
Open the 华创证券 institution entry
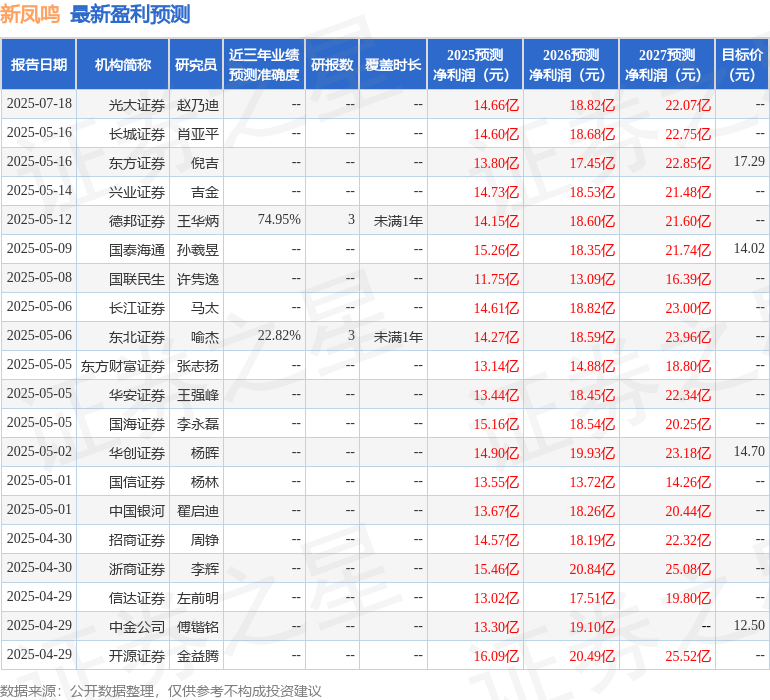click(x=137, y=453)
